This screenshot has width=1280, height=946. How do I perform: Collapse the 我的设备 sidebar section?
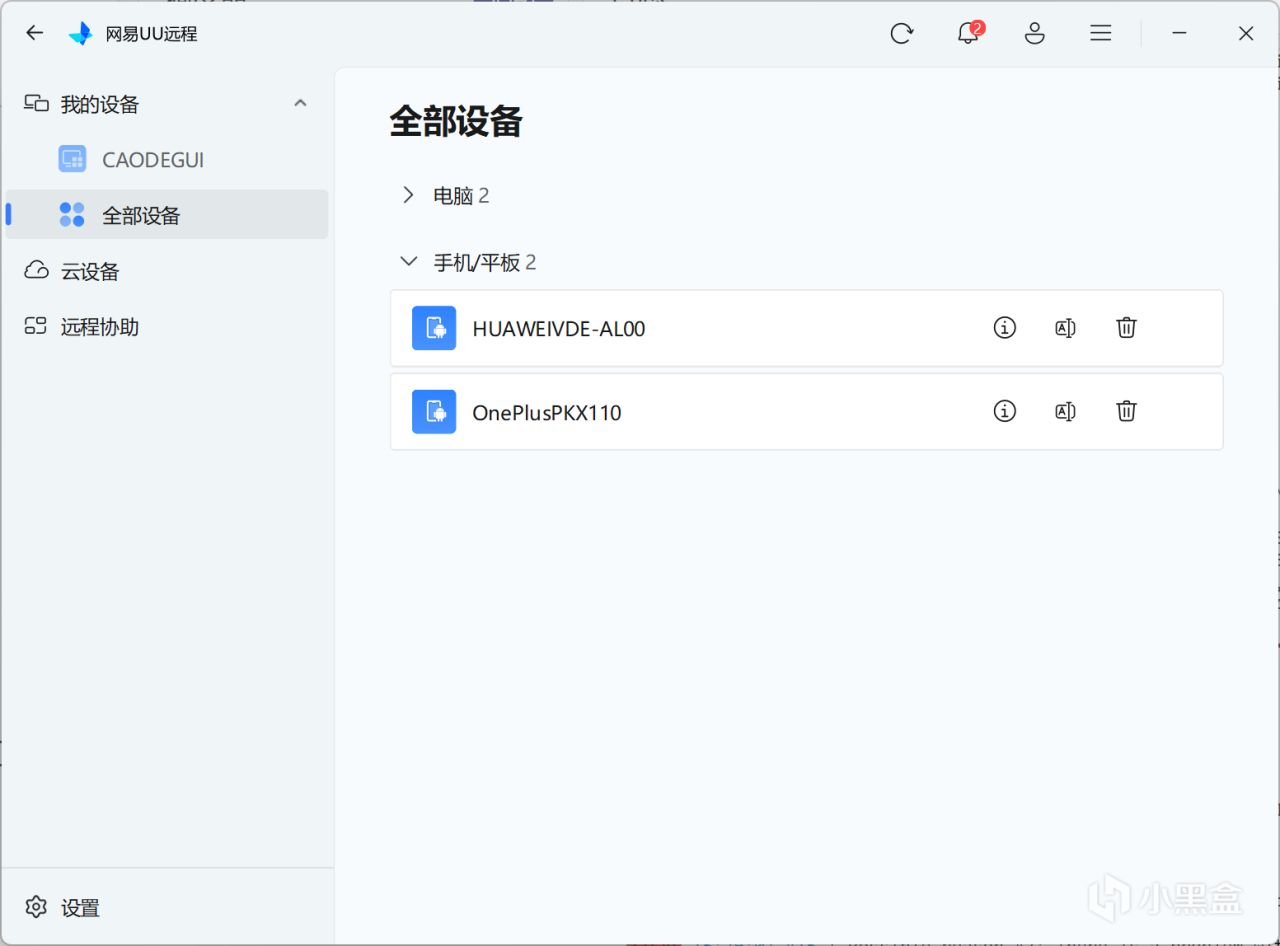click(300, 103)
